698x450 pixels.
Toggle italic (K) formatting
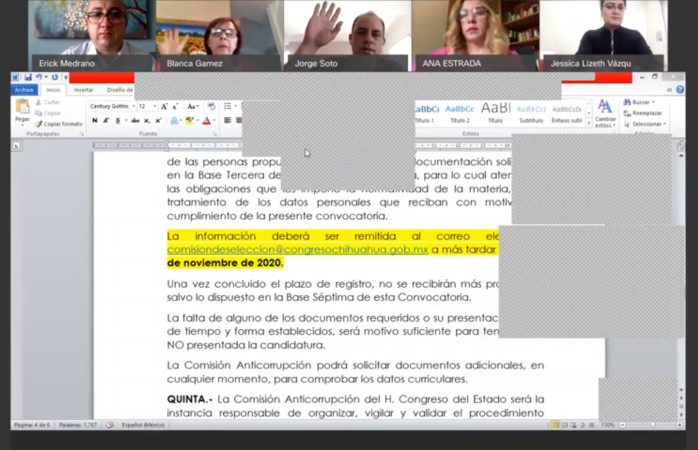106,121
